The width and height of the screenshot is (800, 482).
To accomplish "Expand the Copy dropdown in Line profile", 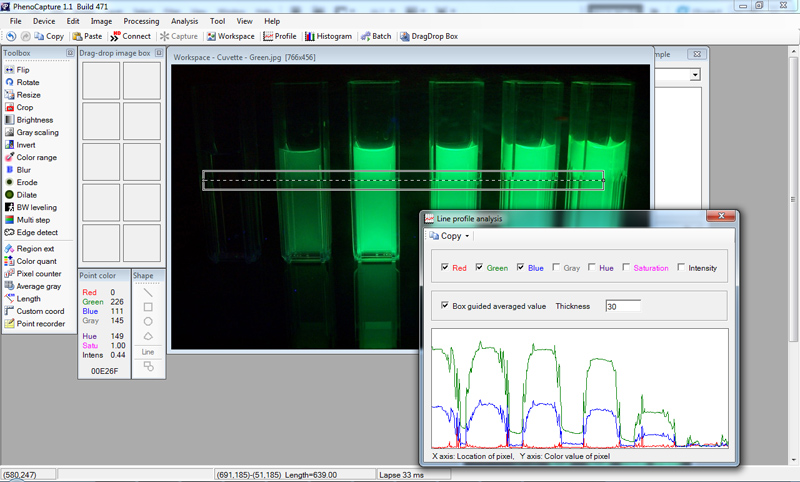I will point(467,237).
